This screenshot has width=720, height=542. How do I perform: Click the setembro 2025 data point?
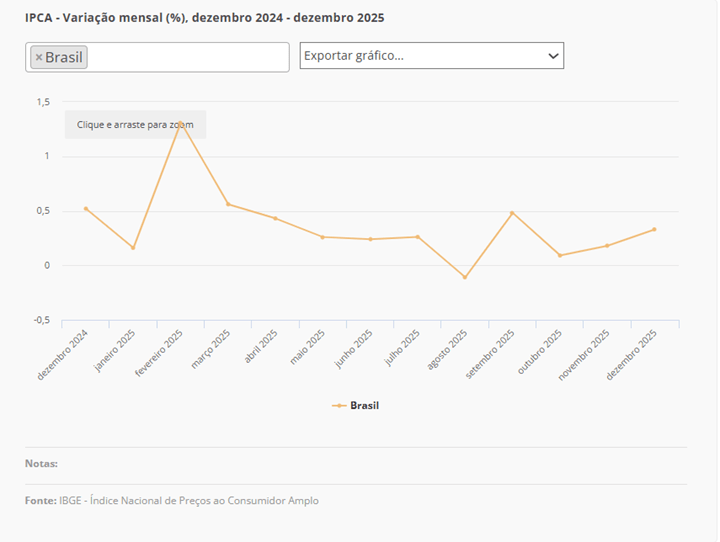point(512,213)
